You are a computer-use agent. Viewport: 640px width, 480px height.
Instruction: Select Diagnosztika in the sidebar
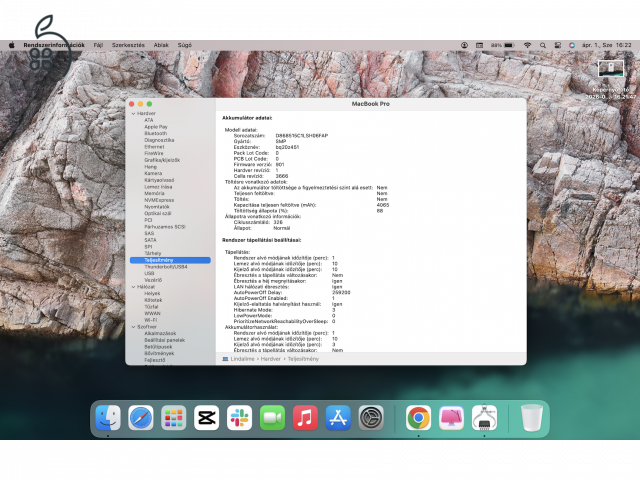(x=159, y=140)
